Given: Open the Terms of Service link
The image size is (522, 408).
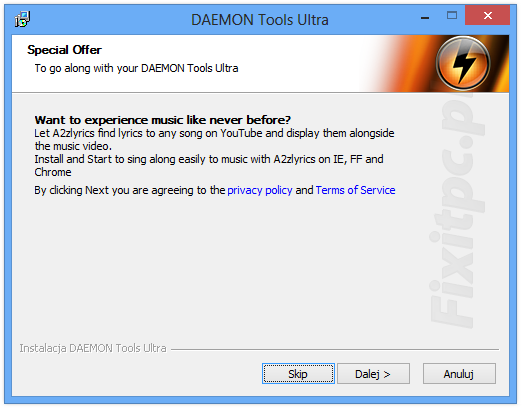Looking at the screenshot, I should click(355, 190).
